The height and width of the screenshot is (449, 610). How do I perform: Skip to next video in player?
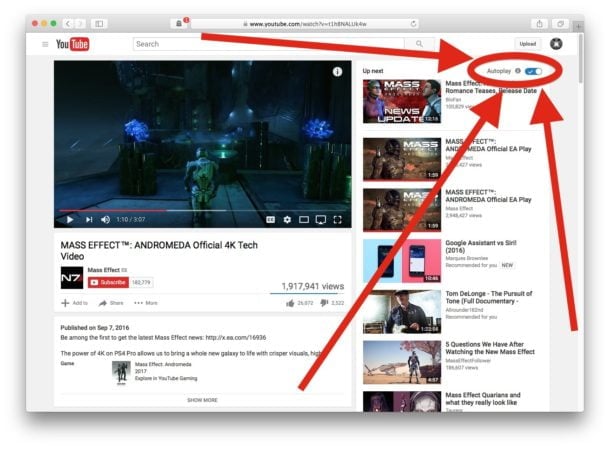coord(89,219)
